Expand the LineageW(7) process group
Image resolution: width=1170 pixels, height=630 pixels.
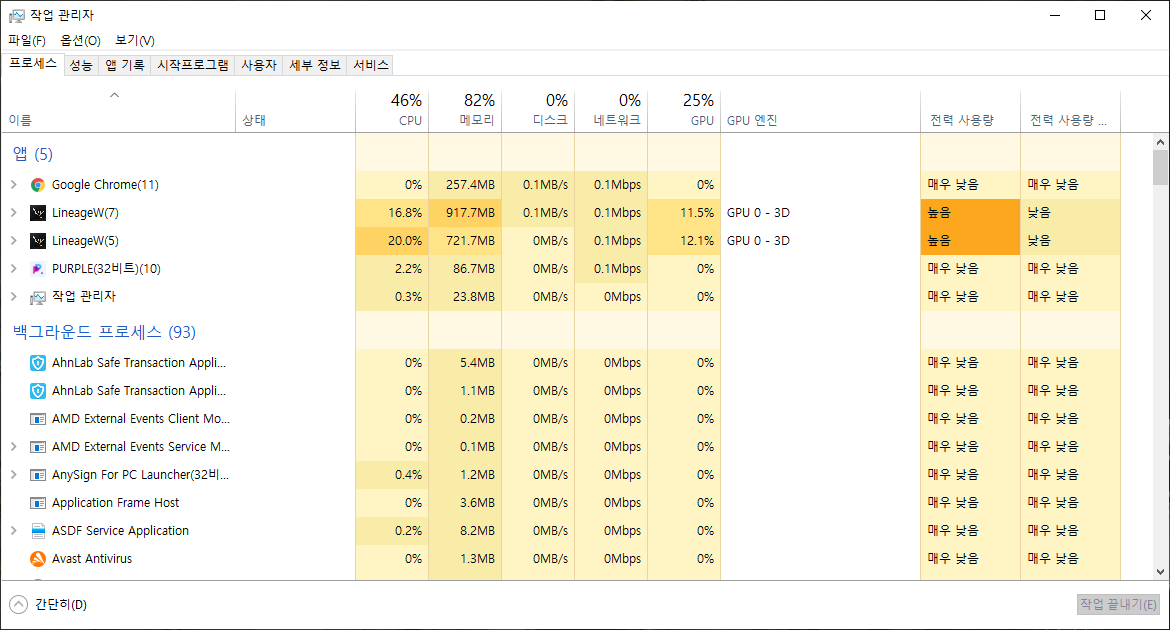click(x=13, y=213)
